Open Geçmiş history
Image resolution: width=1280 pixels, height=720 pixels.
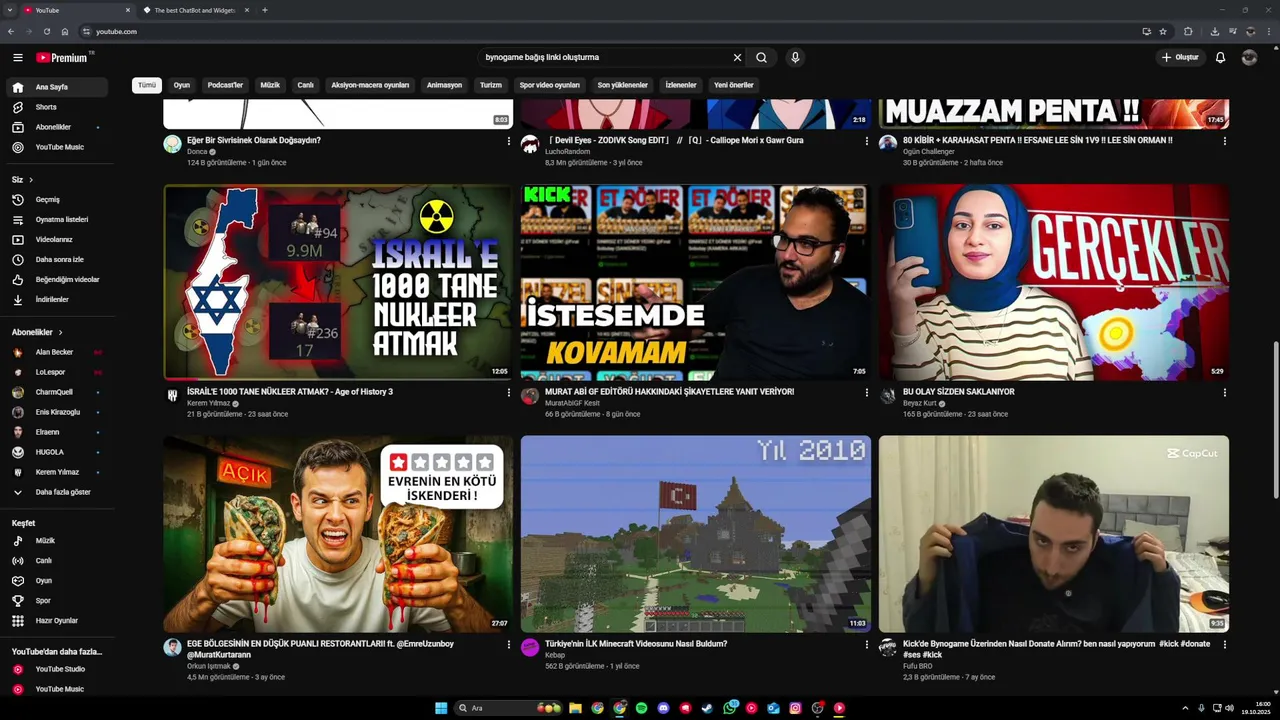tap(58, 199)
